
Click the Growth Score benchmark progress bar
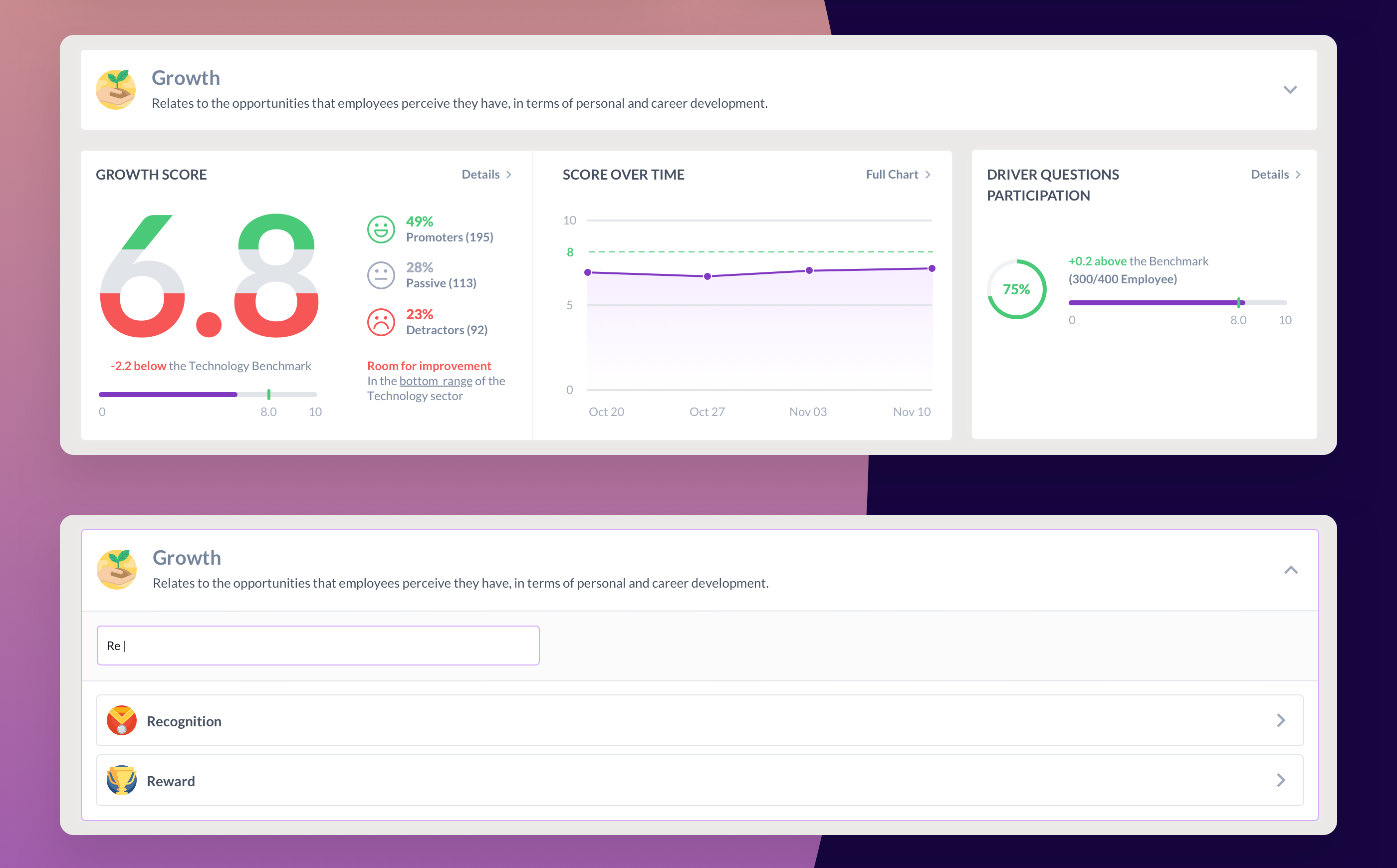(207, 395)
